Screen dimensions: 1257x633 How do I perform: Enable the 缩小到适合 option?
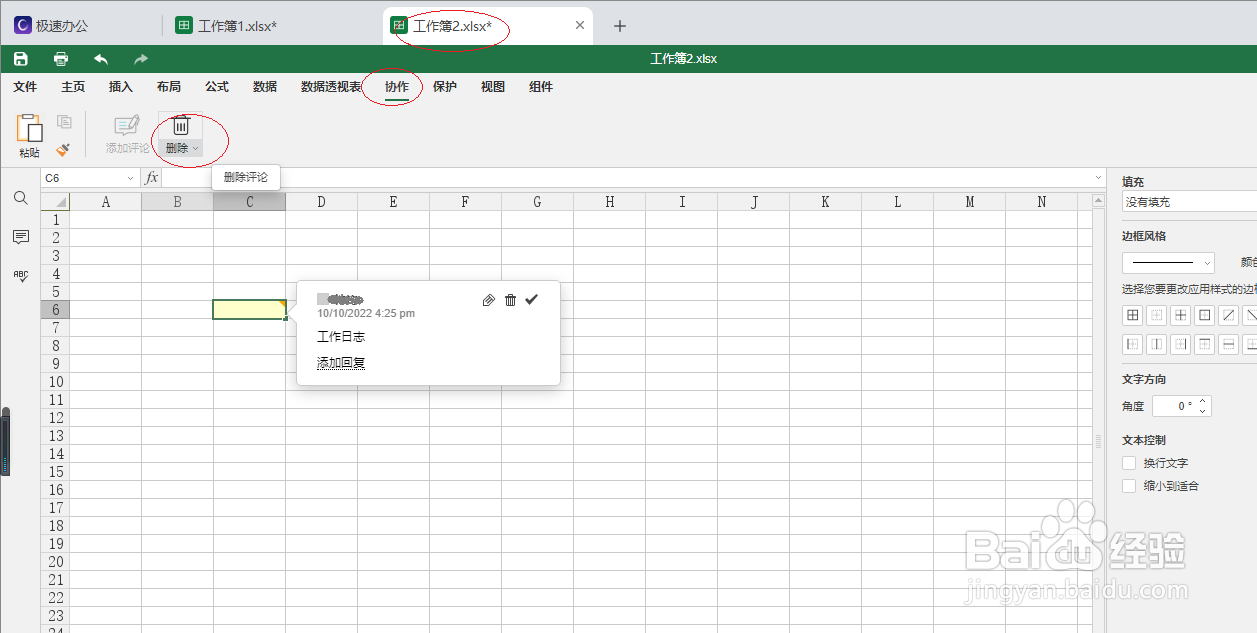point(1129,485)
